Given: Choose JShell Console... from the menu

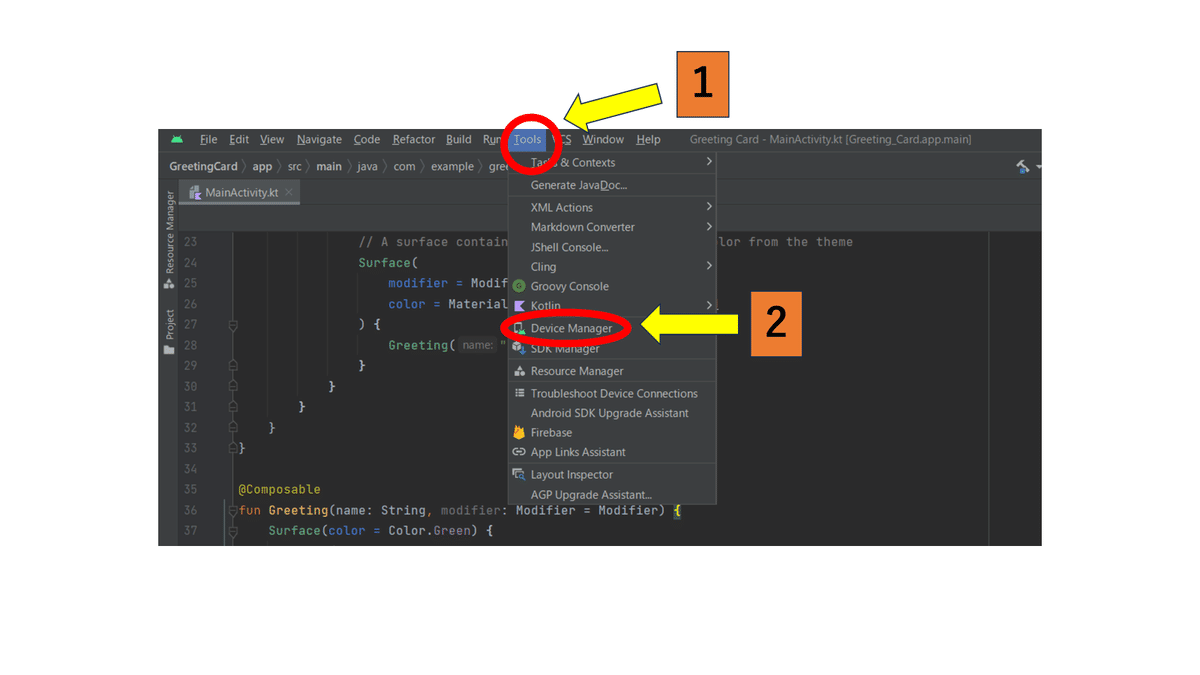Looking at the screenshot, I should pyautogui.click(x=612, y=247).
